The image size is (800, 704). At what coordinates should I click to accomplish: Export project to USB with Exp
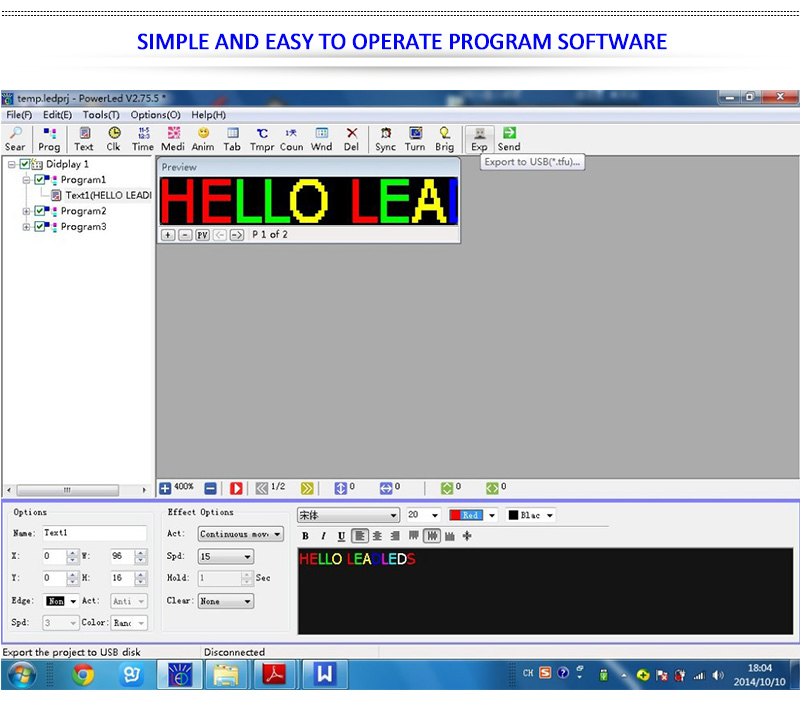pos(479,139)
